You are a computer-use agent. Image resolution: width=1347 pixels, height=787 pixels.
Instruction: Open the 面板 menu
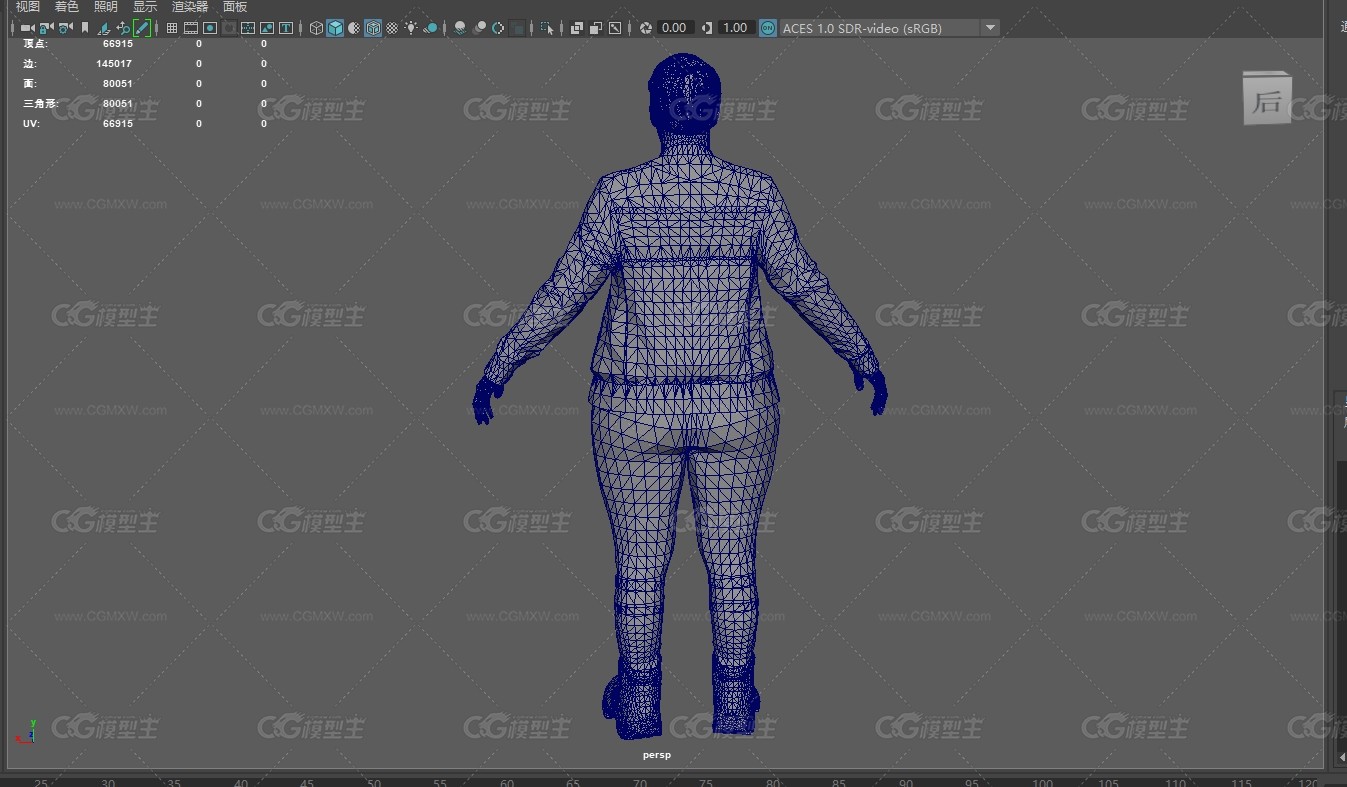[x=235, y=7]
